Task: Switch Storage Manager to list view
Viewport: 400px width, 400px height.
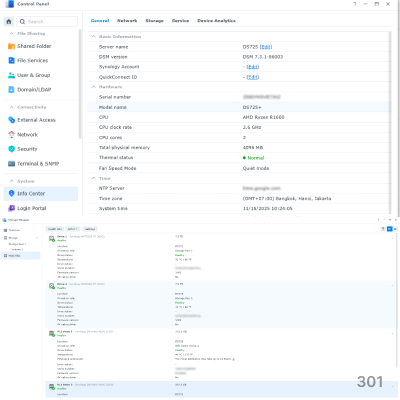Action: 395,229
